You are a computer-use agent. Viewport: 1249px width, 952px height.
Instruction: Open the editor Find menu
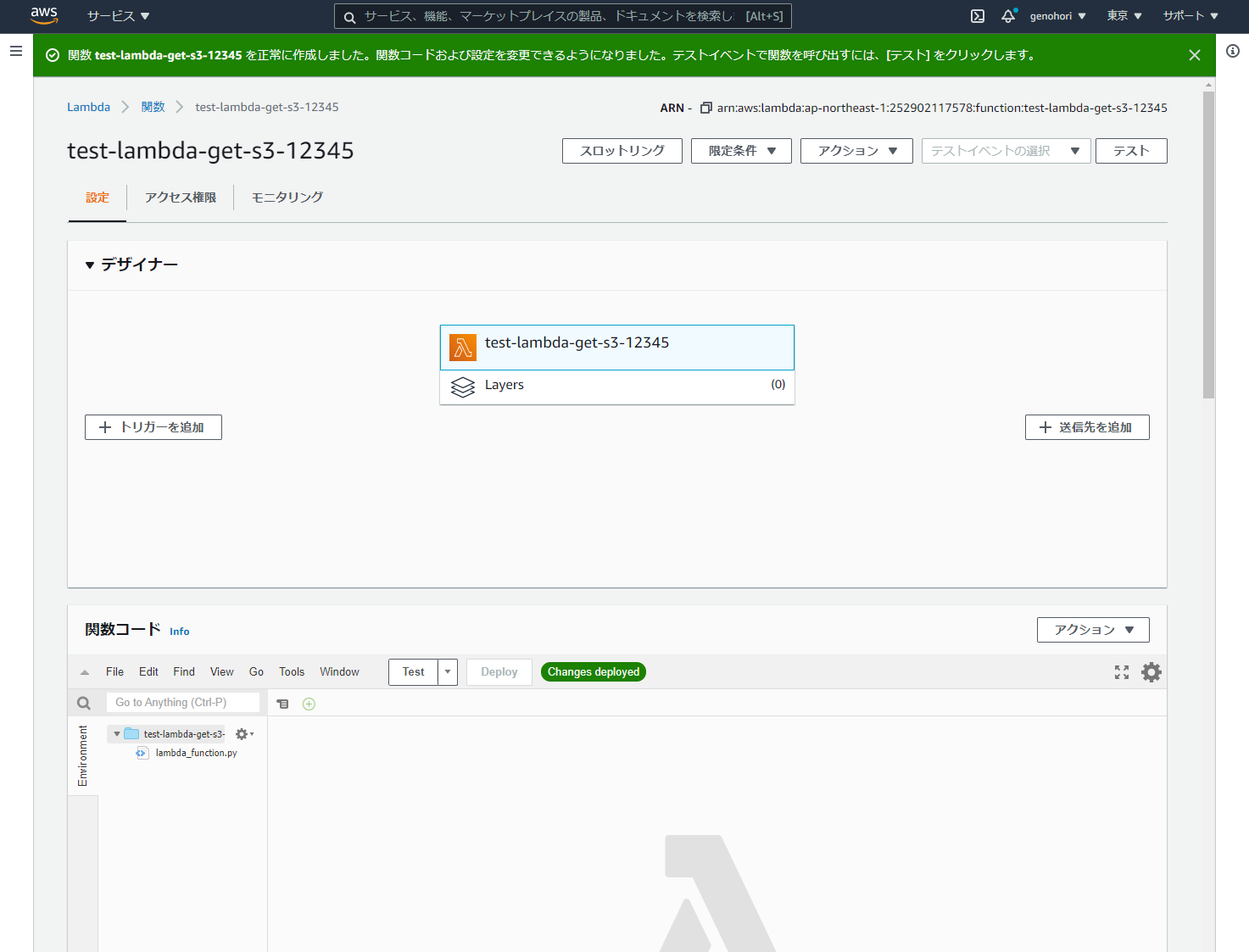point(184,672)
